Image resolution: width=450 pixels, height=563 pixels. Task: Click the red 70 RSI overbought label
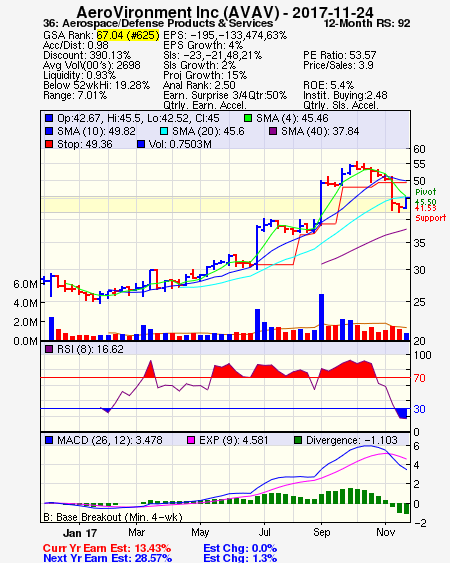pyautogui.click(x=419, y=378)
